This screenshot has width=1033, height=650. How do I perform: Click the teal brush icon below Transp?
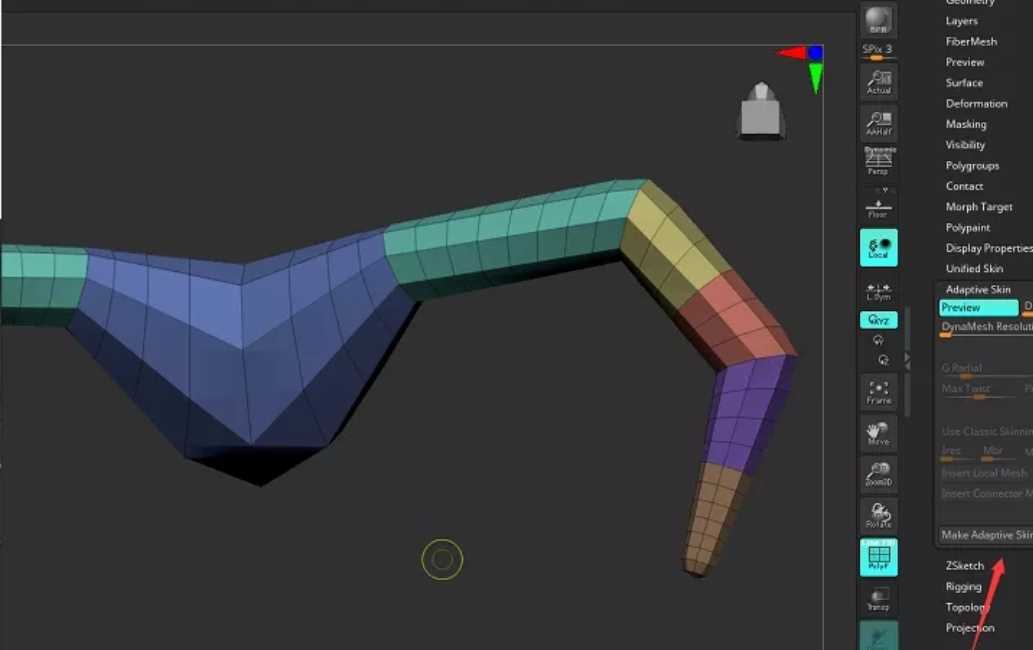[x=878, y=636]
